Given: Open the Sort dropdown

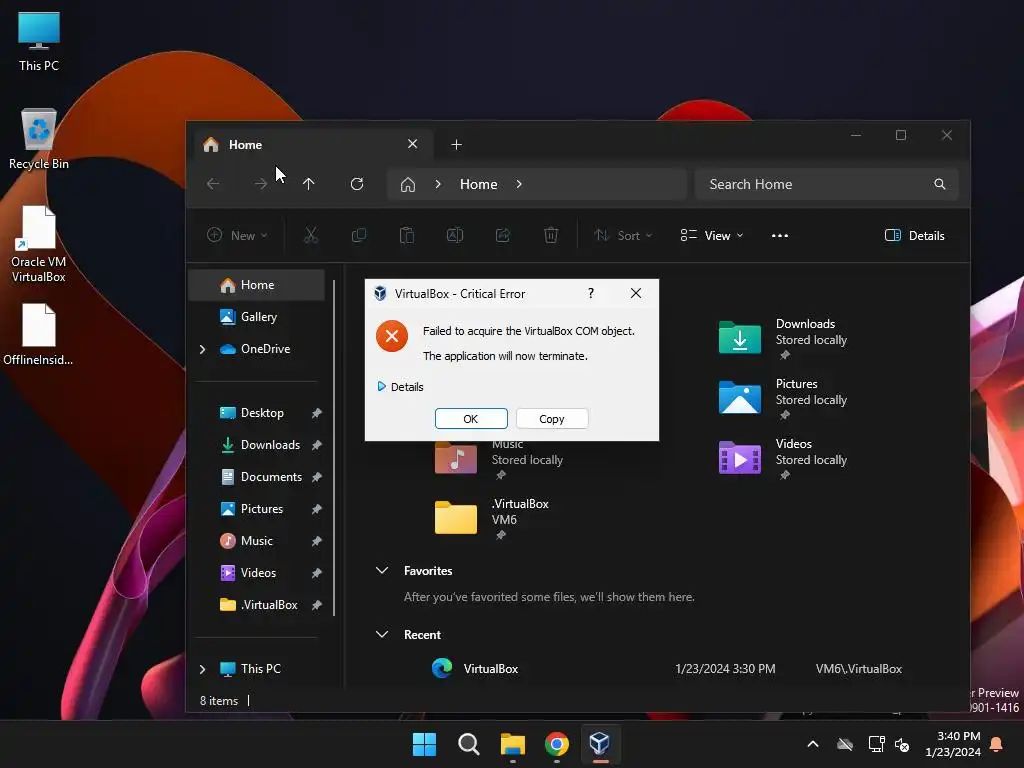Looking at the screenshot, I should click(623, 236).
